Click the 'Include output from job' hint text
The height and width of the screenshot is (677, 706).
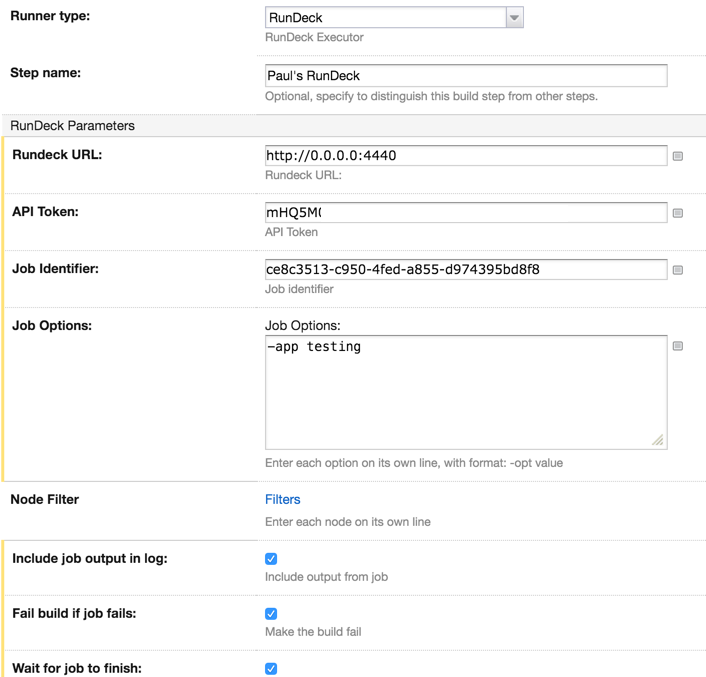click(x=326, y=577)
